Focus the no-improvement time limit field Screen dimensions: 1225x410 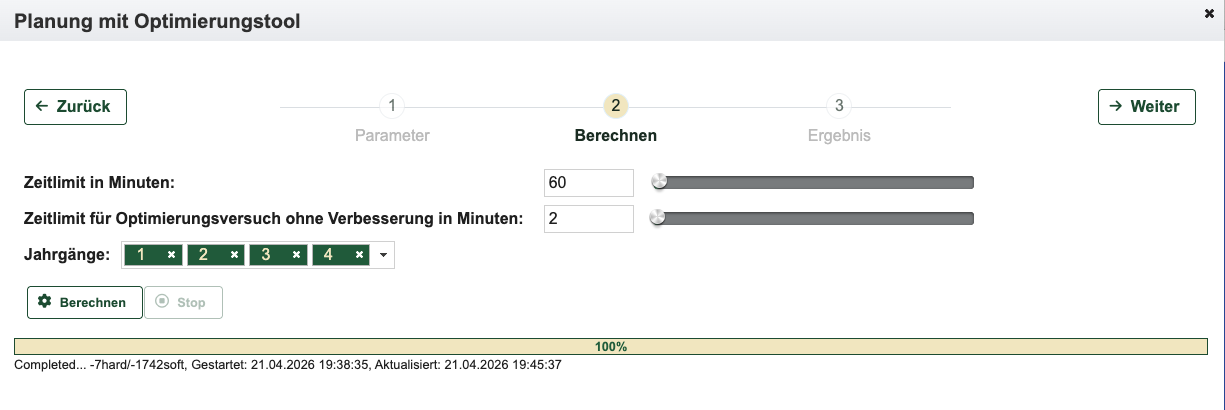589,219
